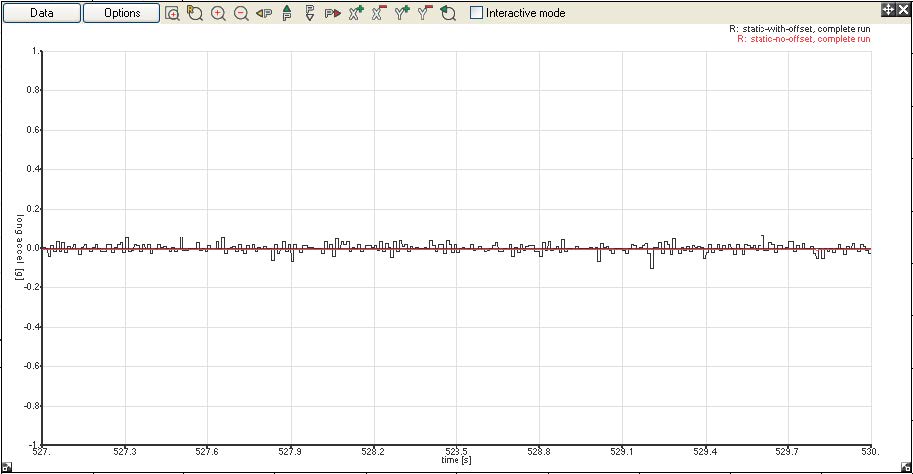
Task: Pan the graph right
Action: coord(333,13)
